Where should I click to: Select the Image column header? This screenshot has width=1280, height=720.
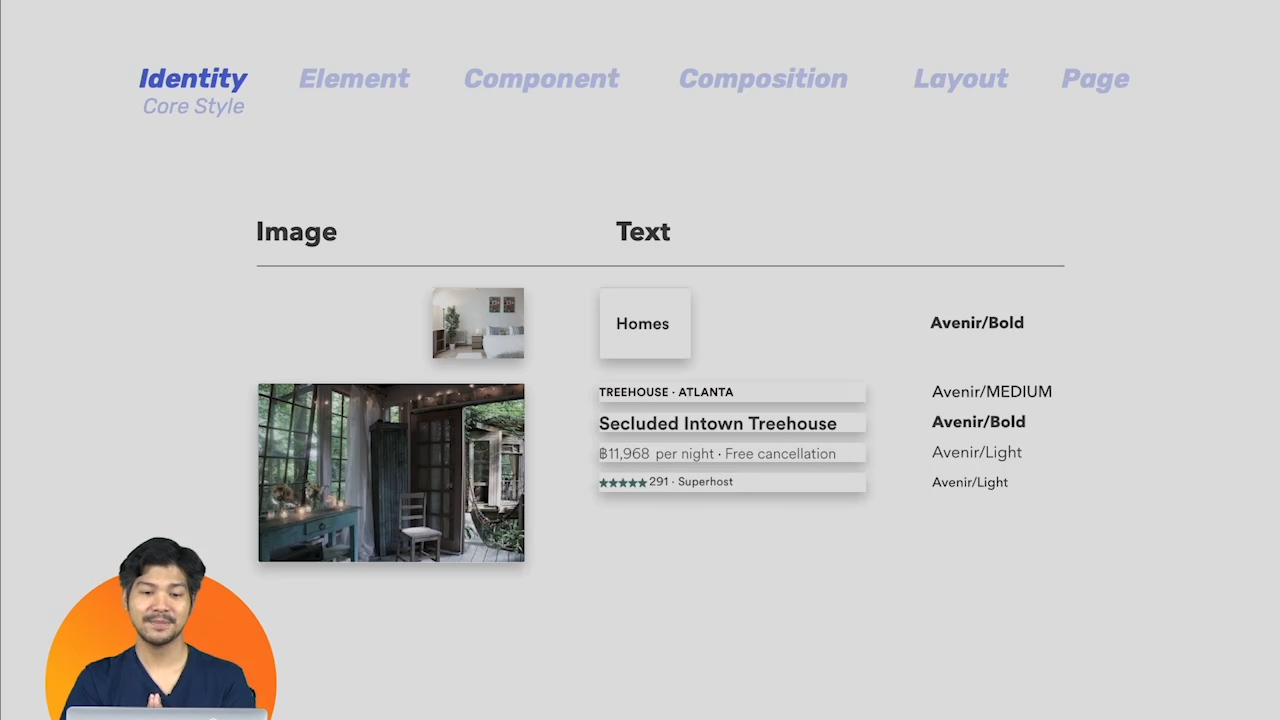[x=296, y=231]
